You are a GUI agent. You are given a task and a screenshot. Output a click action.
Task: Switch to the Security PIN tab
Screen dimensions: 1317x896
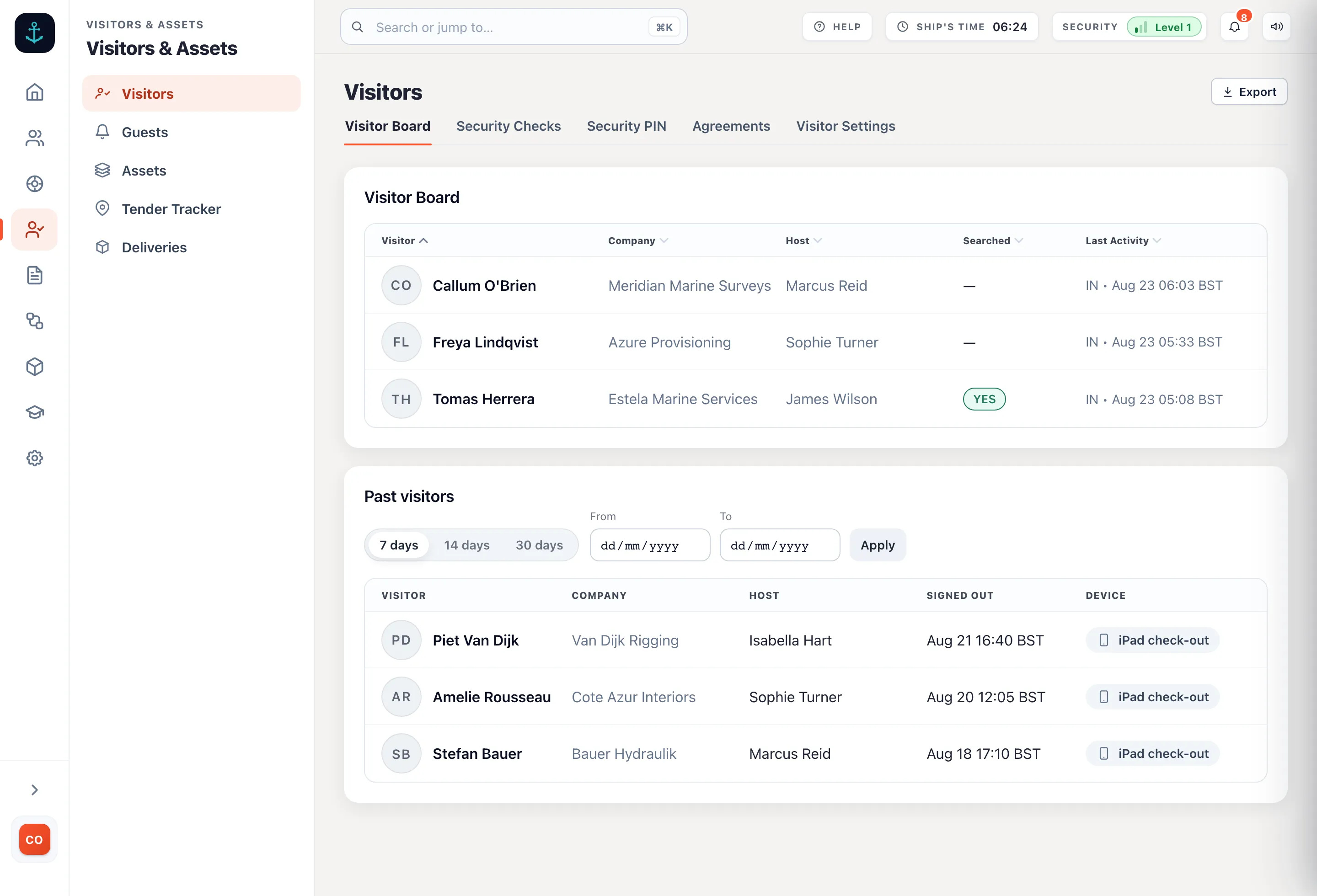(626, 126)
